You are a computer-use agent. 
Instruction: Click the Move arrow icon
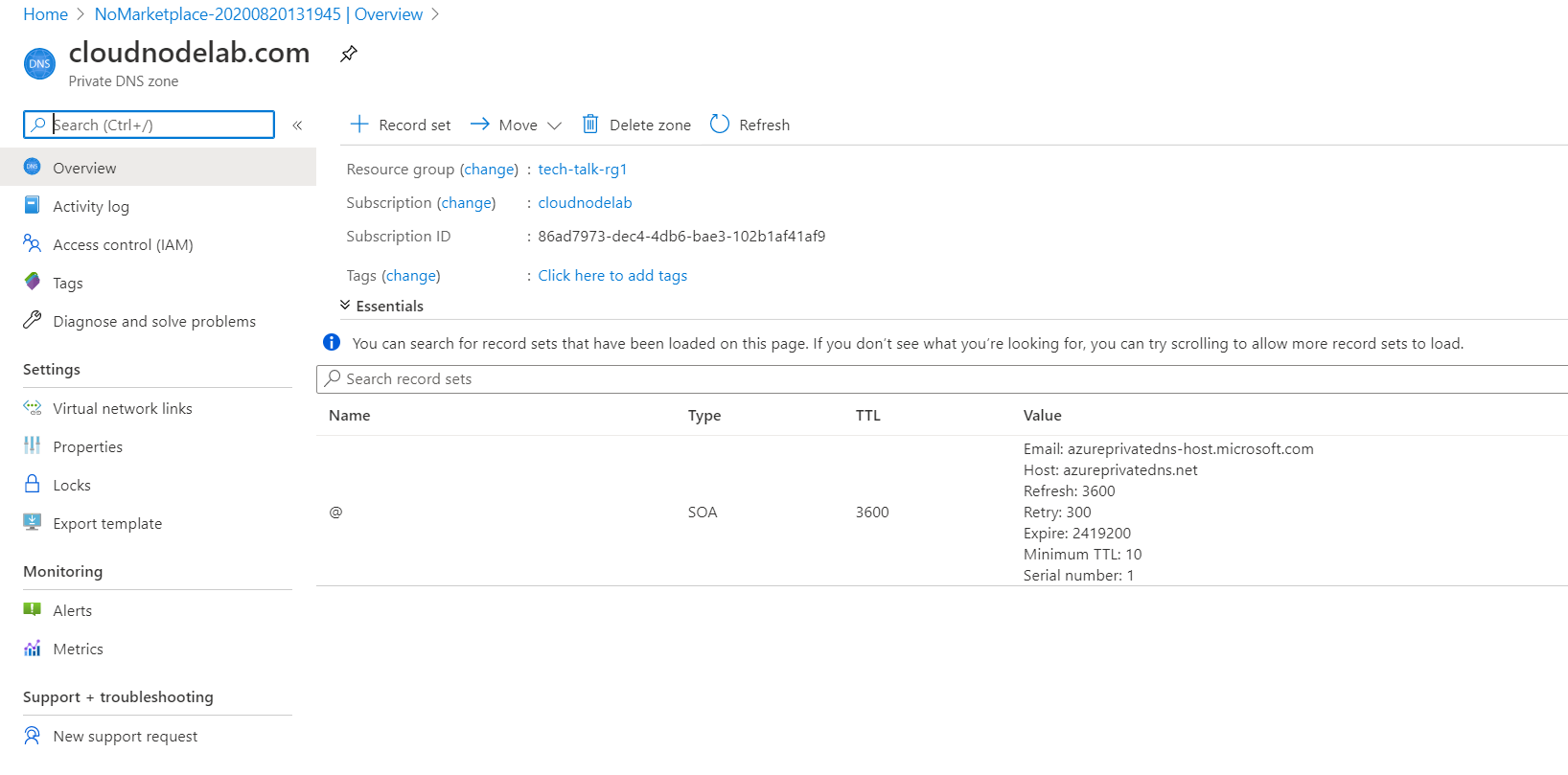point(480,124)
